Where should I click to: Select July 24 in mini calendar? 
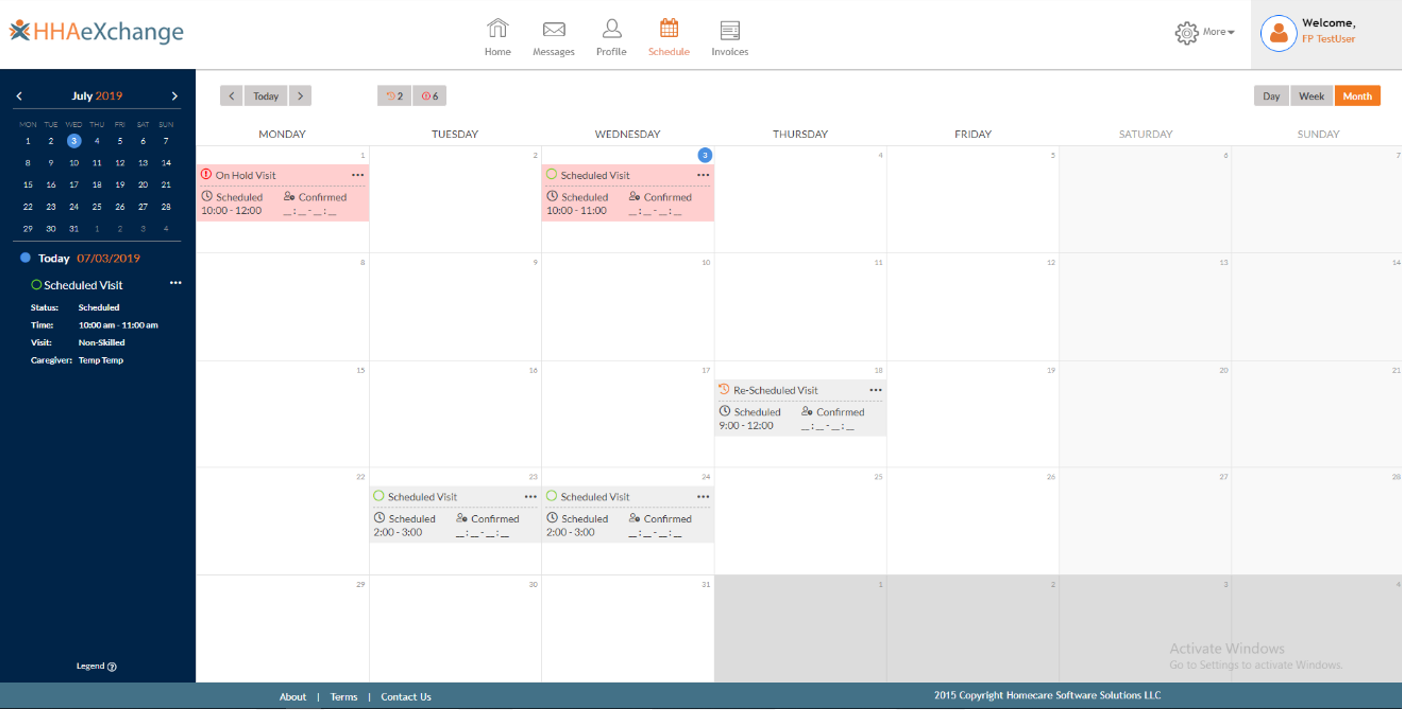tap(74, 207)
